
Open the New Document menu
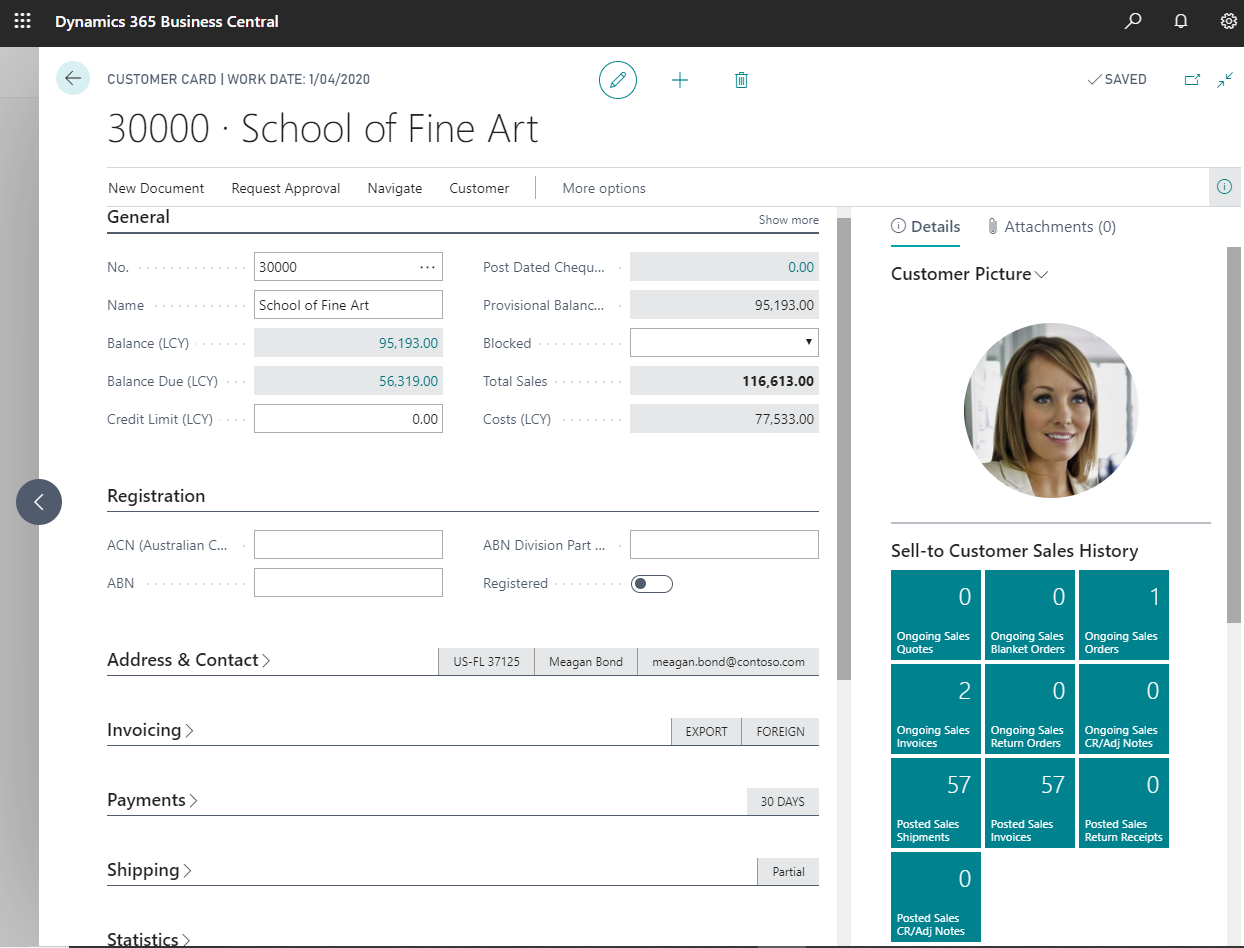[x=156, y=188]
